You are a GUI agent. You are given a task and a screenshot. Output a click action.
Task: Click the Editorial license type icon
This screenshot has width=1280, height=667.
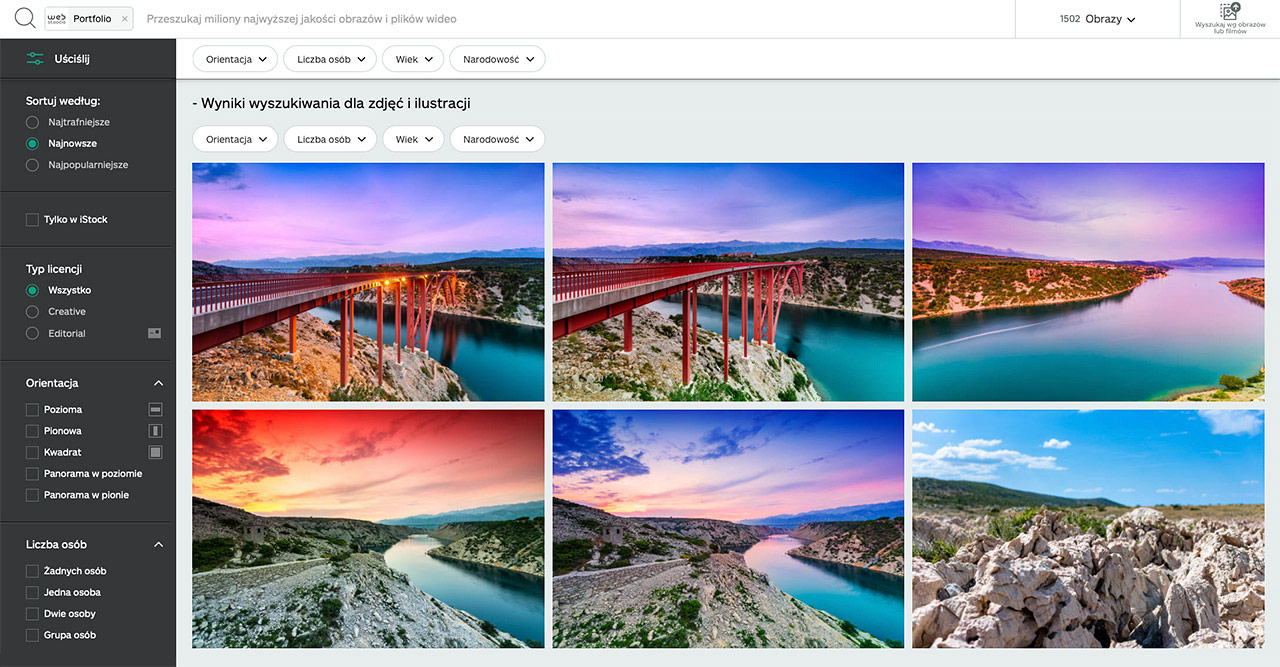pos(154,332)
